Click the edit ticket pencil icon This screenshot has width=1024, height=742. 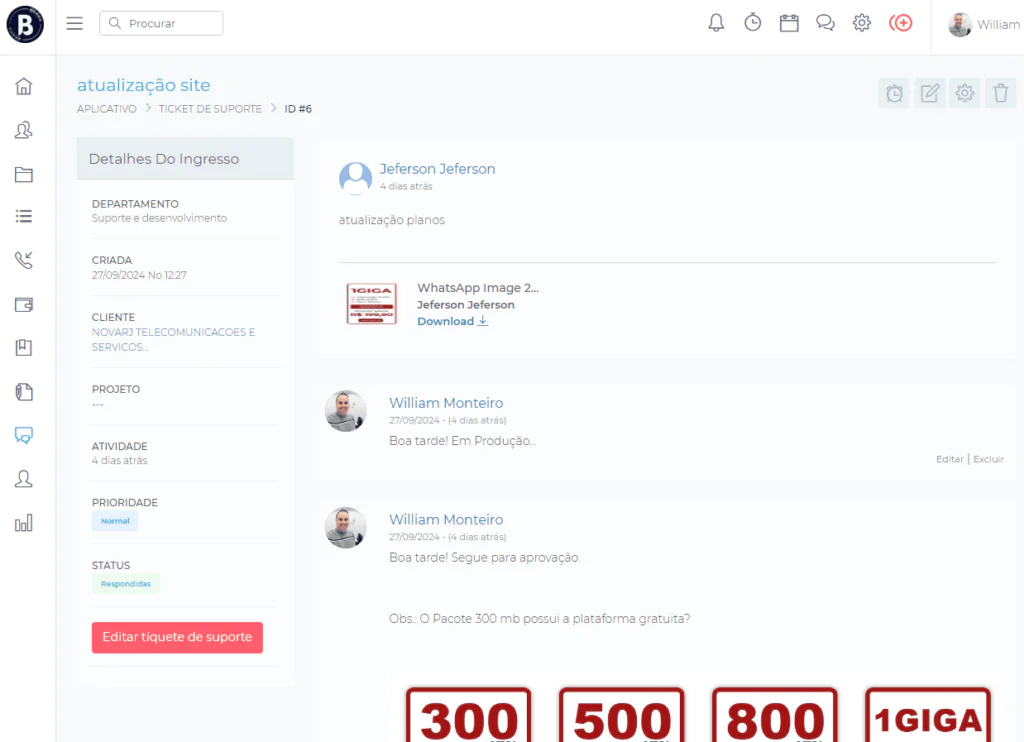click(929, 93)
